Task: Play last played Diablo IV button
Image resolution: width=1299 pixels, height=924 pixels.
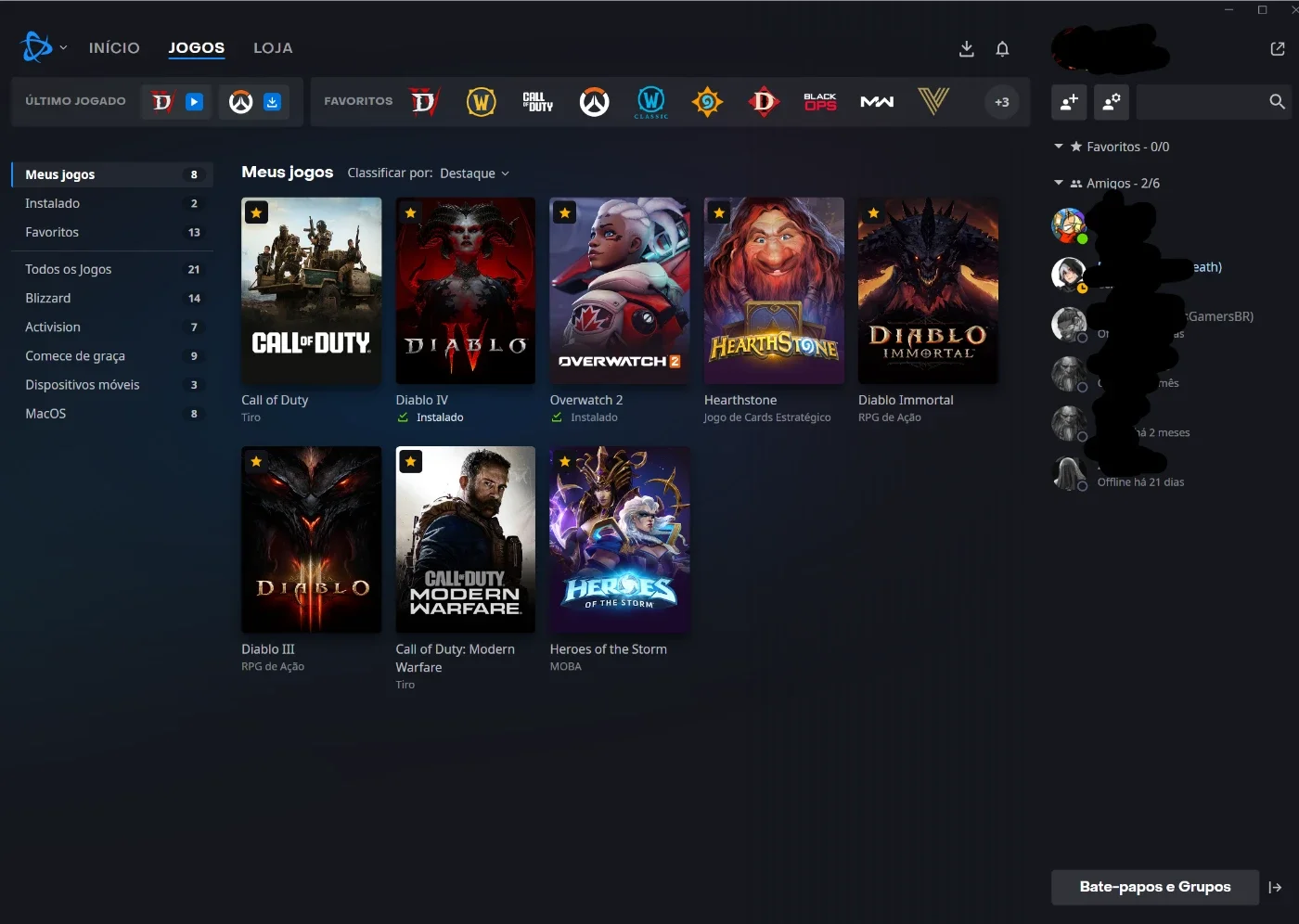Action: pos(194,102)
